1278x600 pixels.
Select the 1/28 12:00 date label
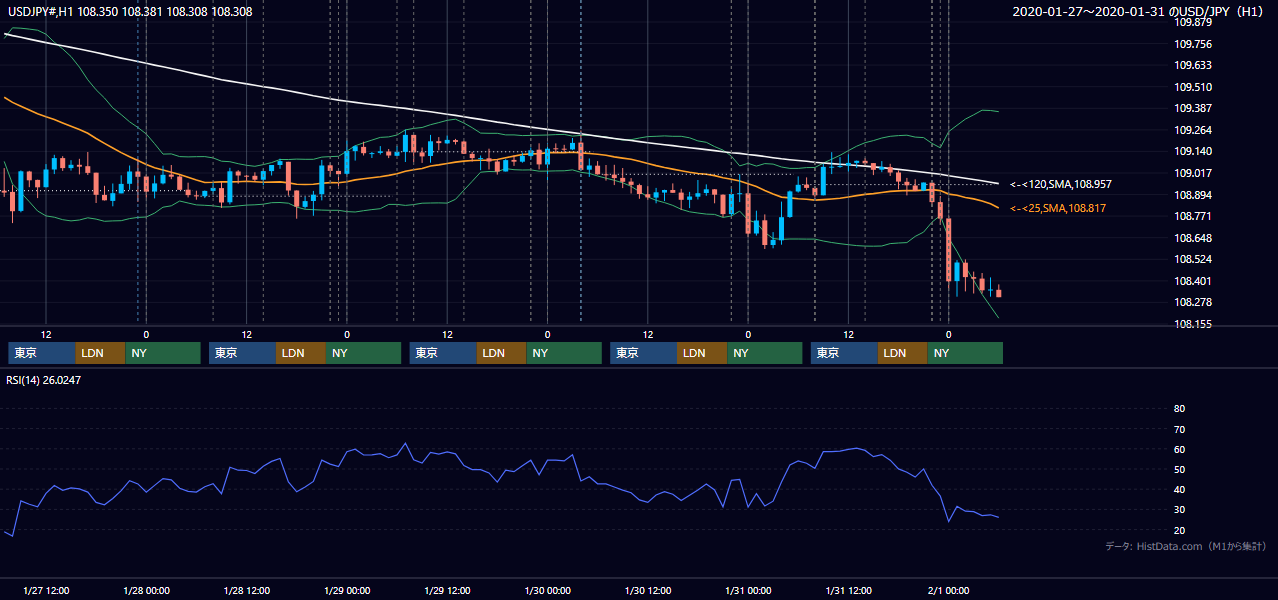(x=247, y=591)
